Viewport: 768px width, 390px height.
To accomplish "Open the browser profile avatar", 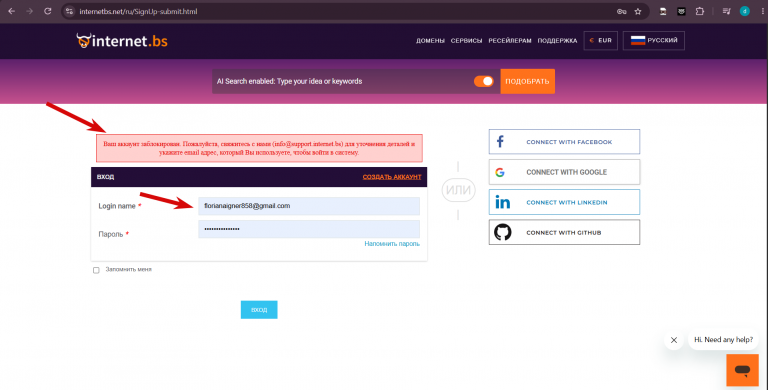I will (744, 11).
